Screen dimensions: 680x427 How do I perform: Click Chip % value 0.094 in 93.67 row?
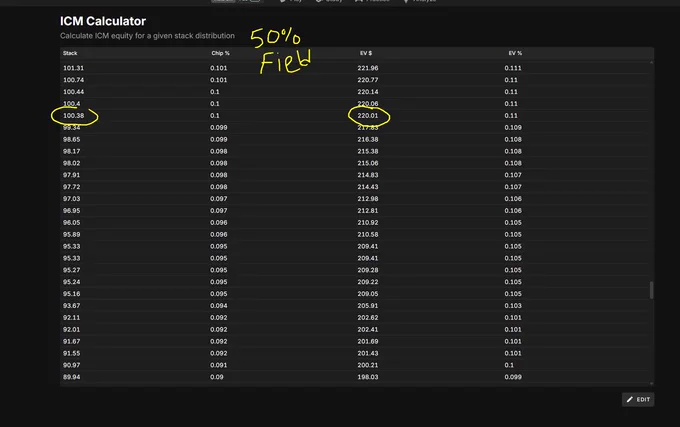coord(219,306)
